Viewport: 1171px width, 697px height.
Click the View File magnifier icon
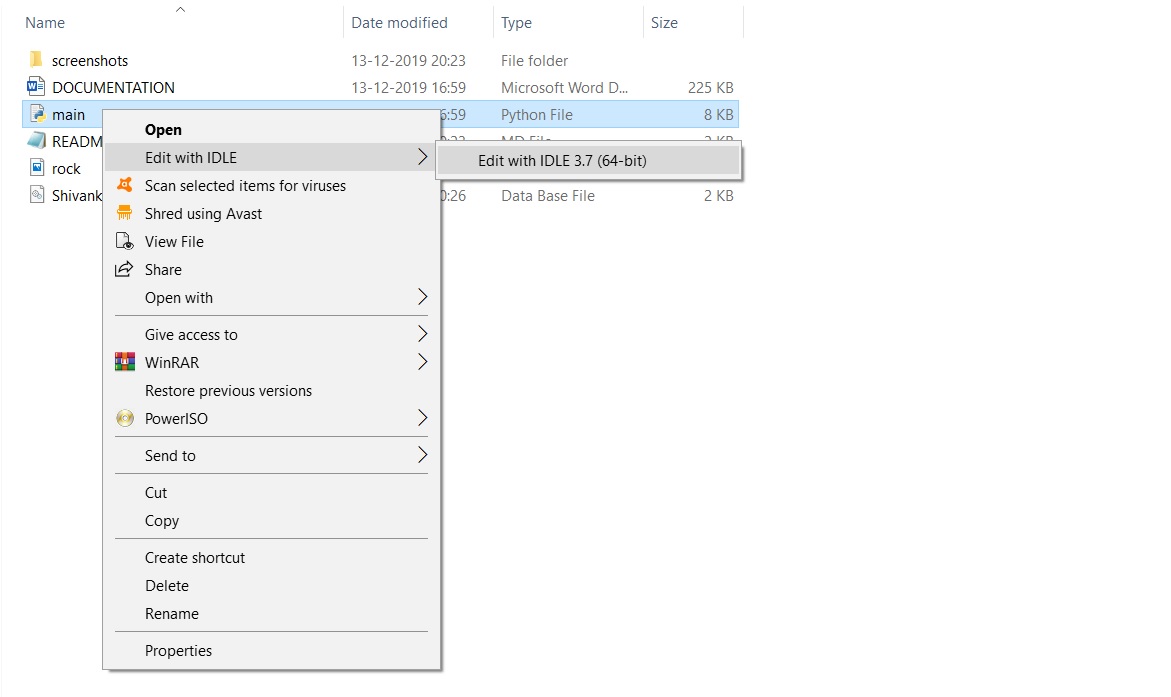pos(125,241)
